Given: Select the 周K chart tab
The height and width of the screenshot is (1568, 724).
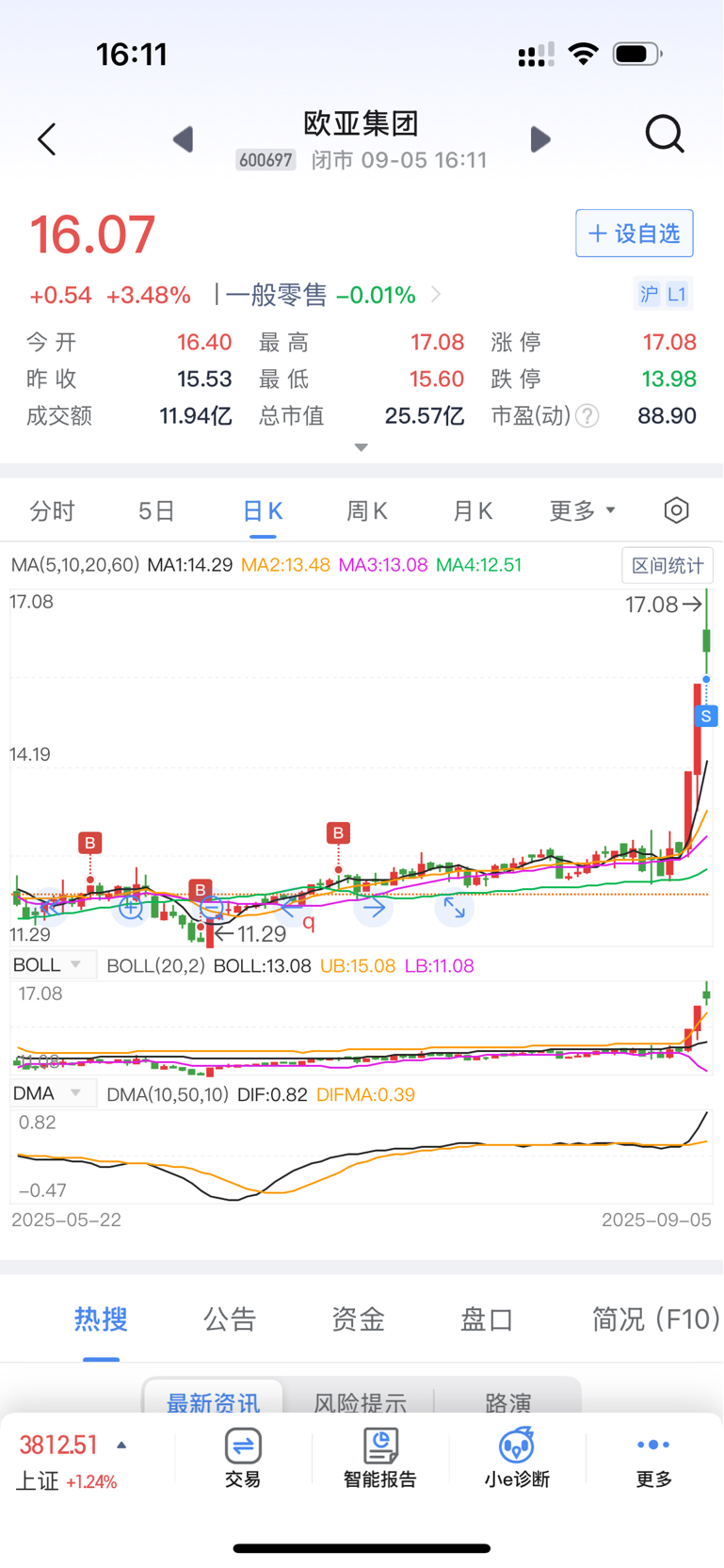Looking at the screenshot, I should click(x=367, y=511).
